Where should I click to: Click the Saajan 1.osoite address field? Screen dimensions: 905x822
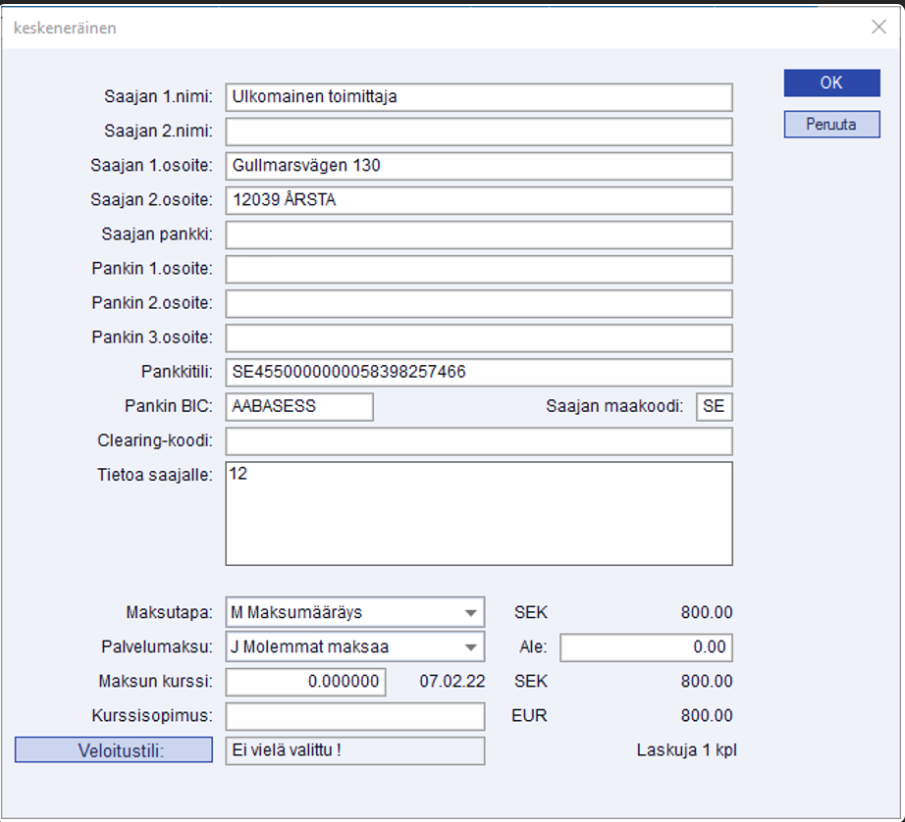click(478, 166)
